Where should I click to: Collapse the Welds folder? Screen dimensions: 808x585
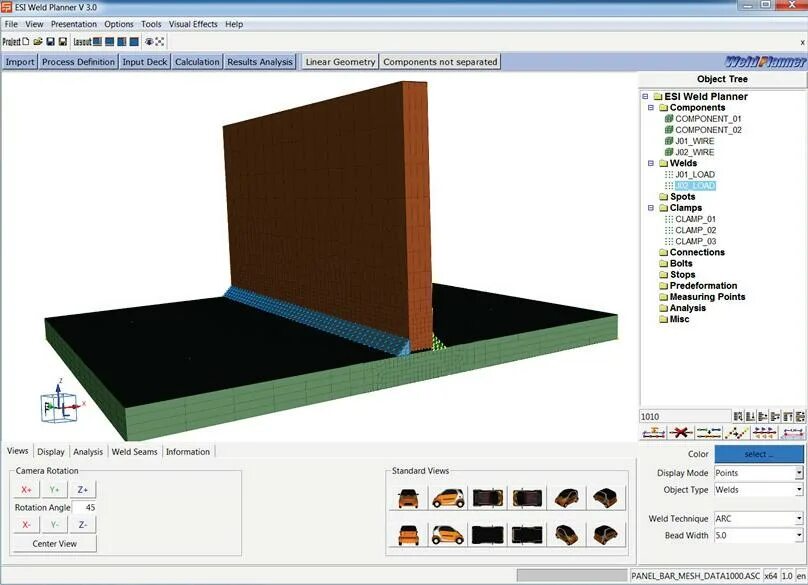tap(651, 163)
